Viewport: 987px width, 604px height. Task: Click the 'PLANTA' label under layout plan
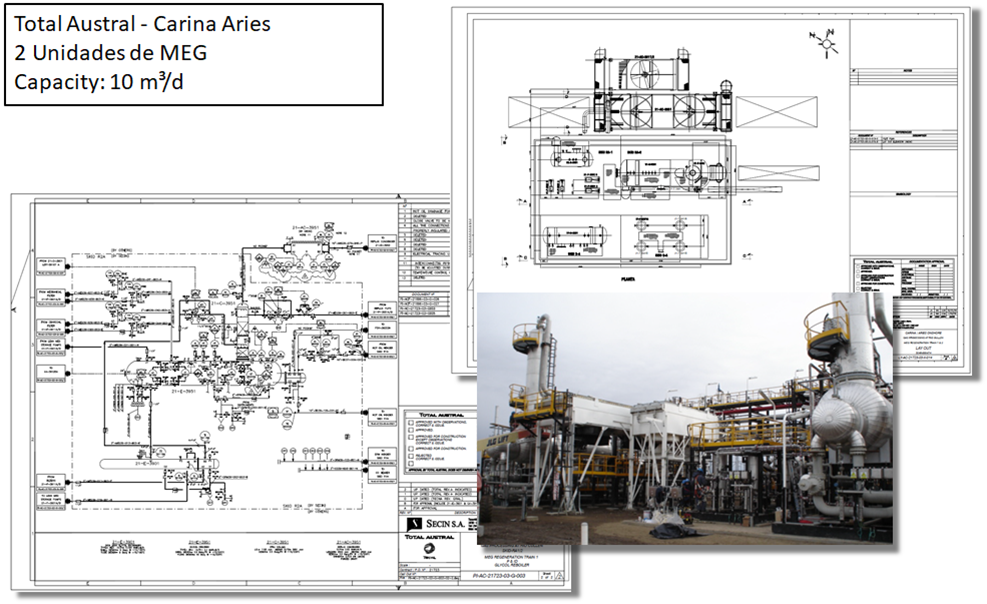pyautogui.click(x=628, y=279)
